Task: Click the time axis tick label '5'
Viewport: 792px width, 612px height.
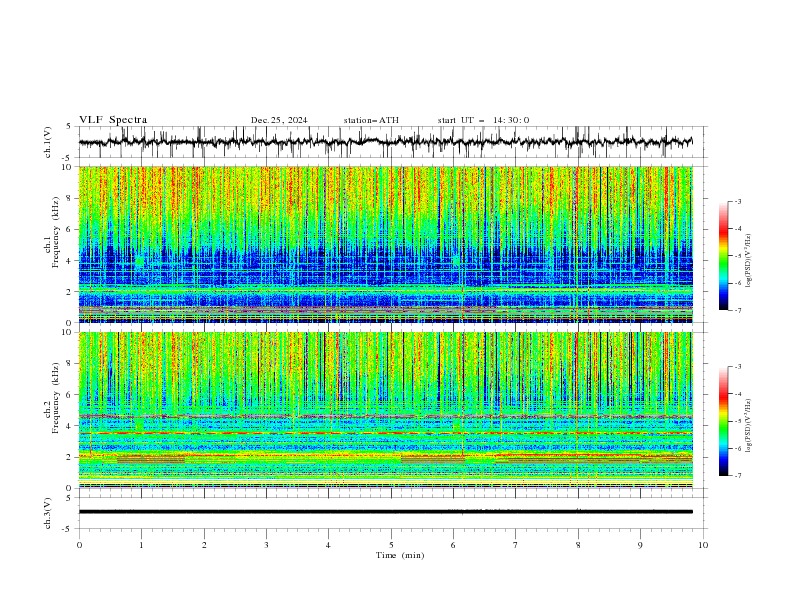Action: 391,545
